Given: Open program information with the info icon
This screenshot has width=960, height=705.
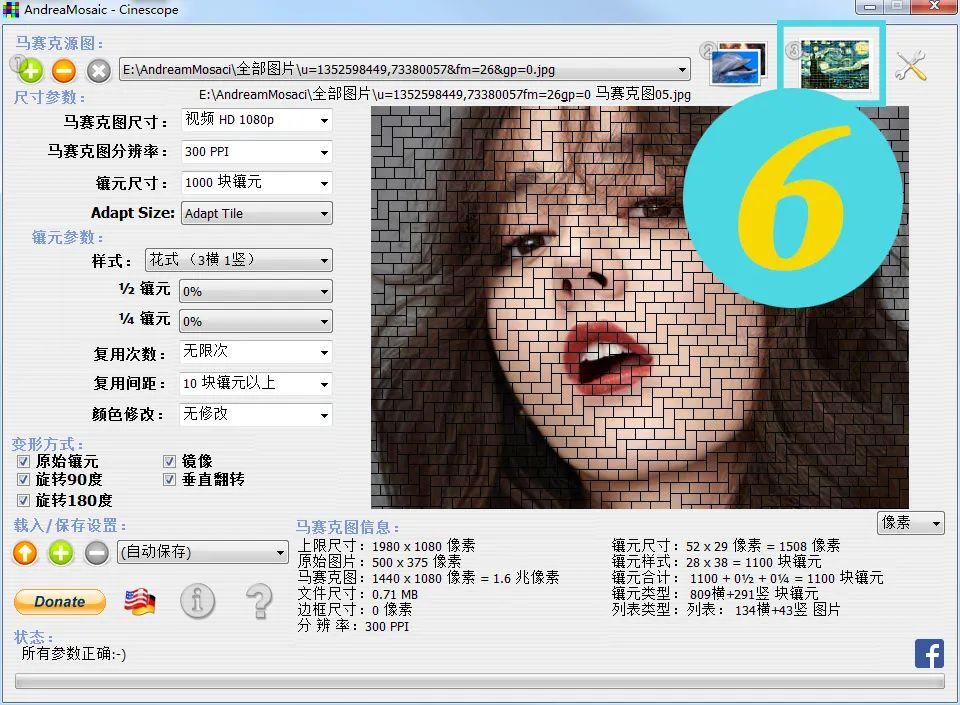Looking at the screenshot, I should click(x=197, y=601).
